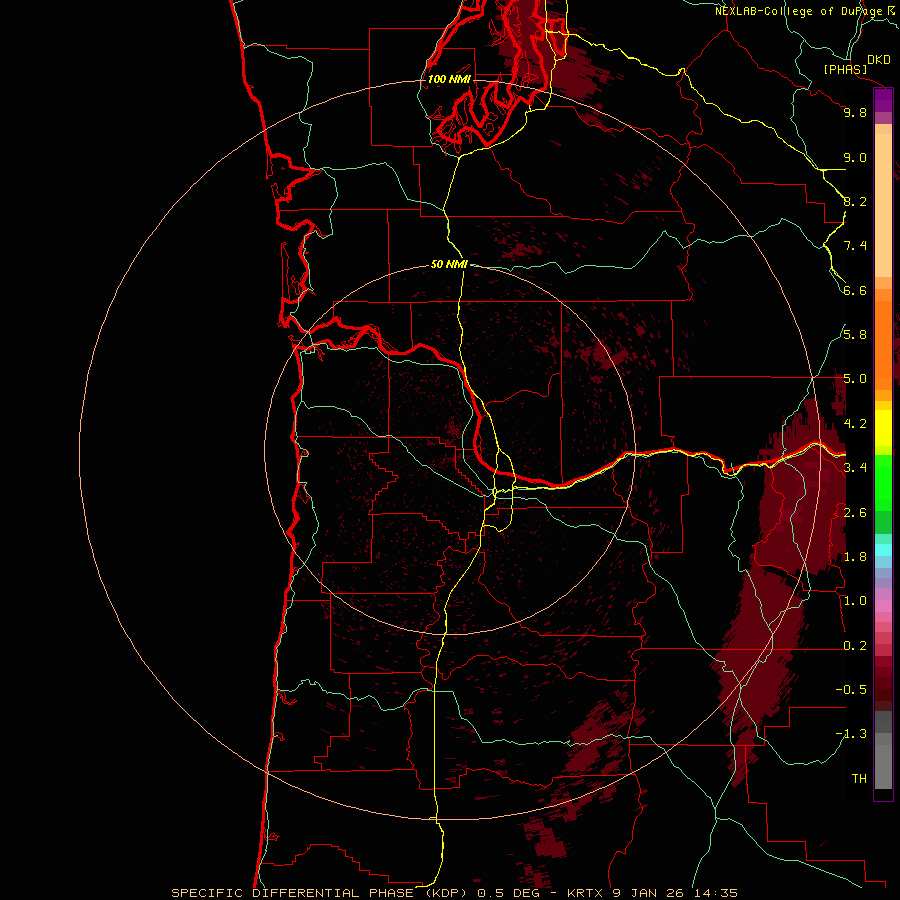Click the 6.6 value on color scale

tap(855, 290)
